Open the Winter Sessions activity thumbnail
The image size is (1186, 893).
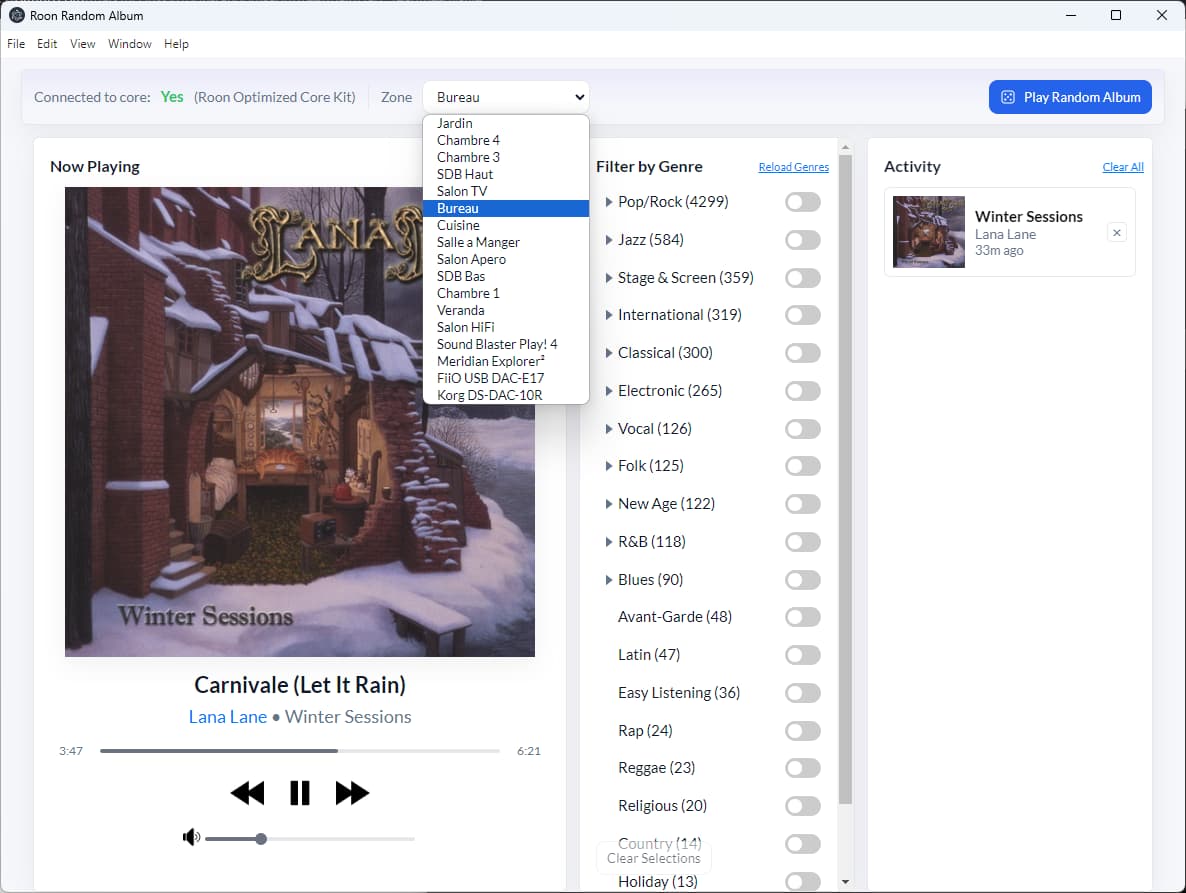pyautogui.click(x=928, y=232)
